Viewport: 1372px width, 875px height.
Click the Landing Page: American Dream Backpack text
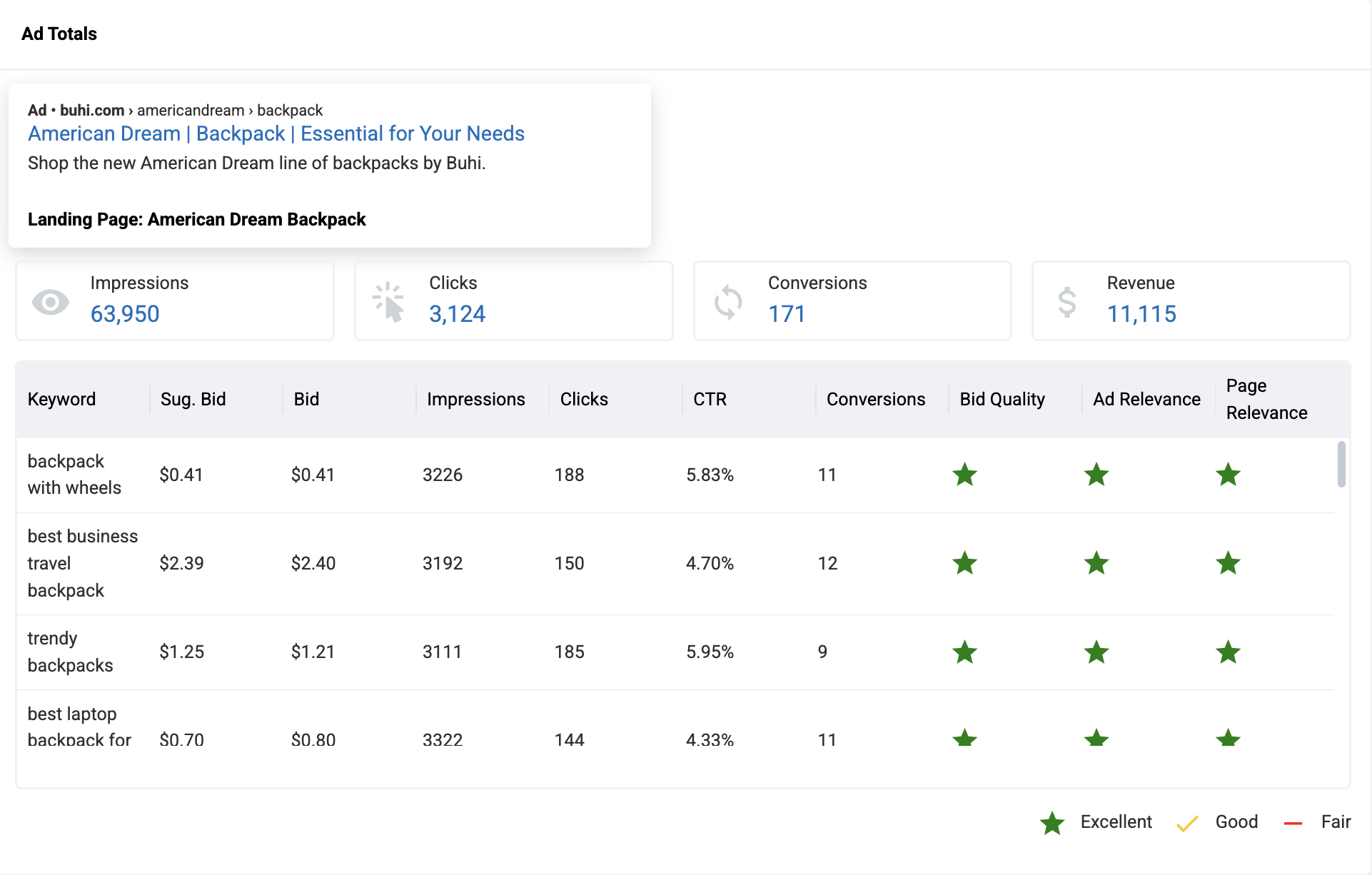click(196, 219)
